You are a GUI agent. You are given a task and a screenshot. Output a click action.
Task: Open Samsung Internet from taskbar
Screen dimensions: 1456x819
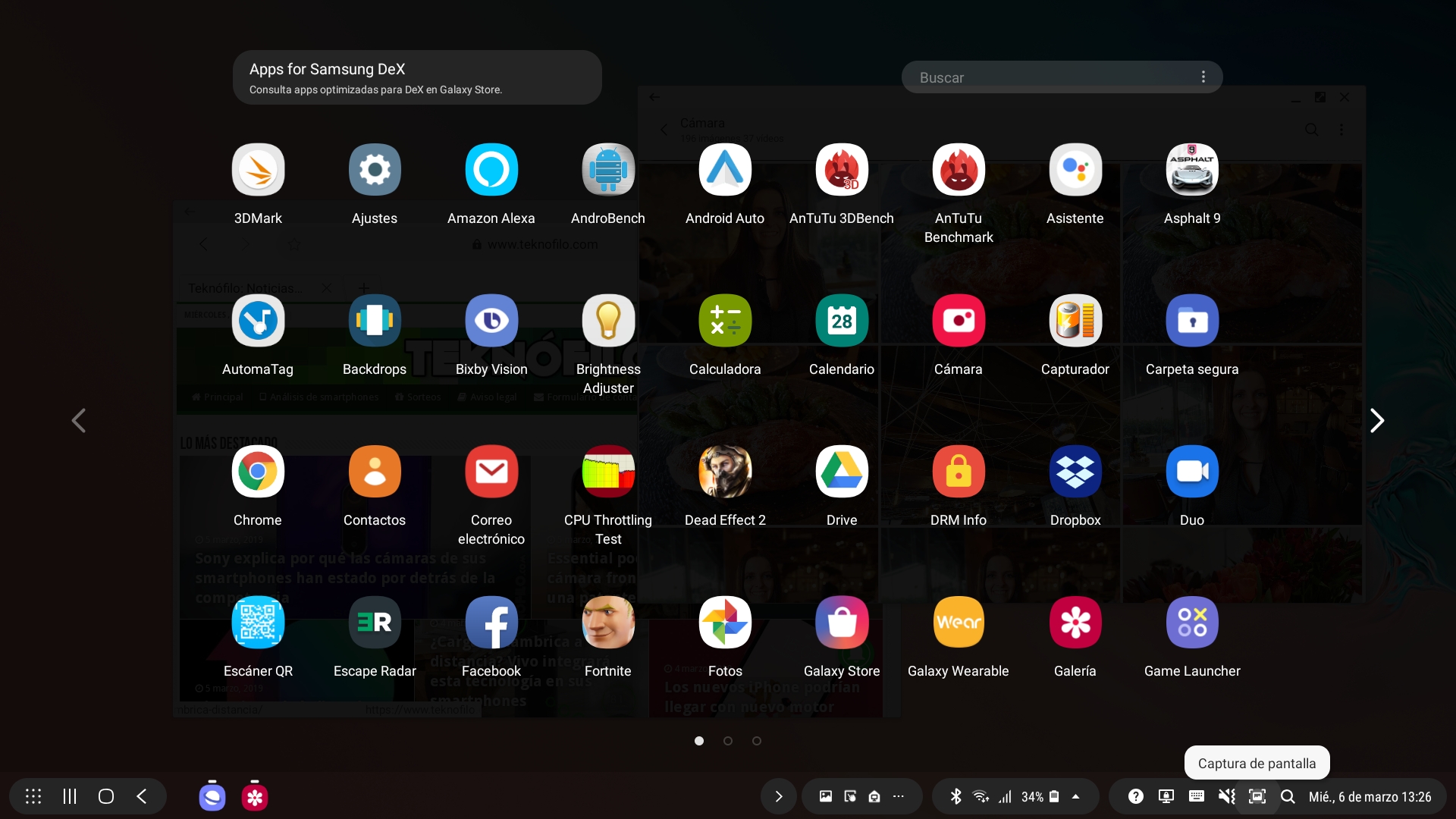(212, 796)
